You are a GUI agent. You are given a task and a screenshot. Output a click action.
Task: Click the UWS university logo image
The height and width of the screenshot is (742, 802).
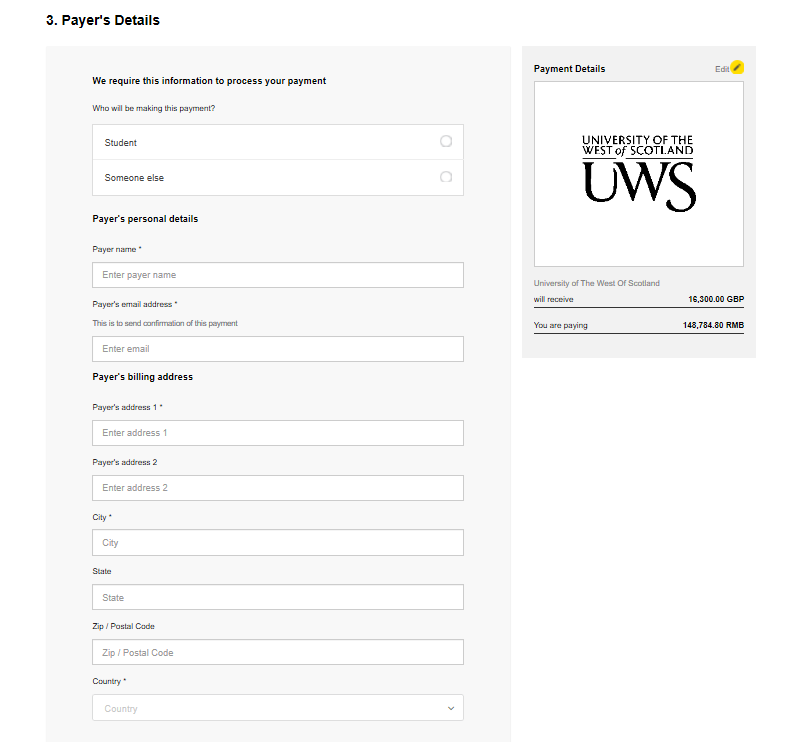[638, 174]
